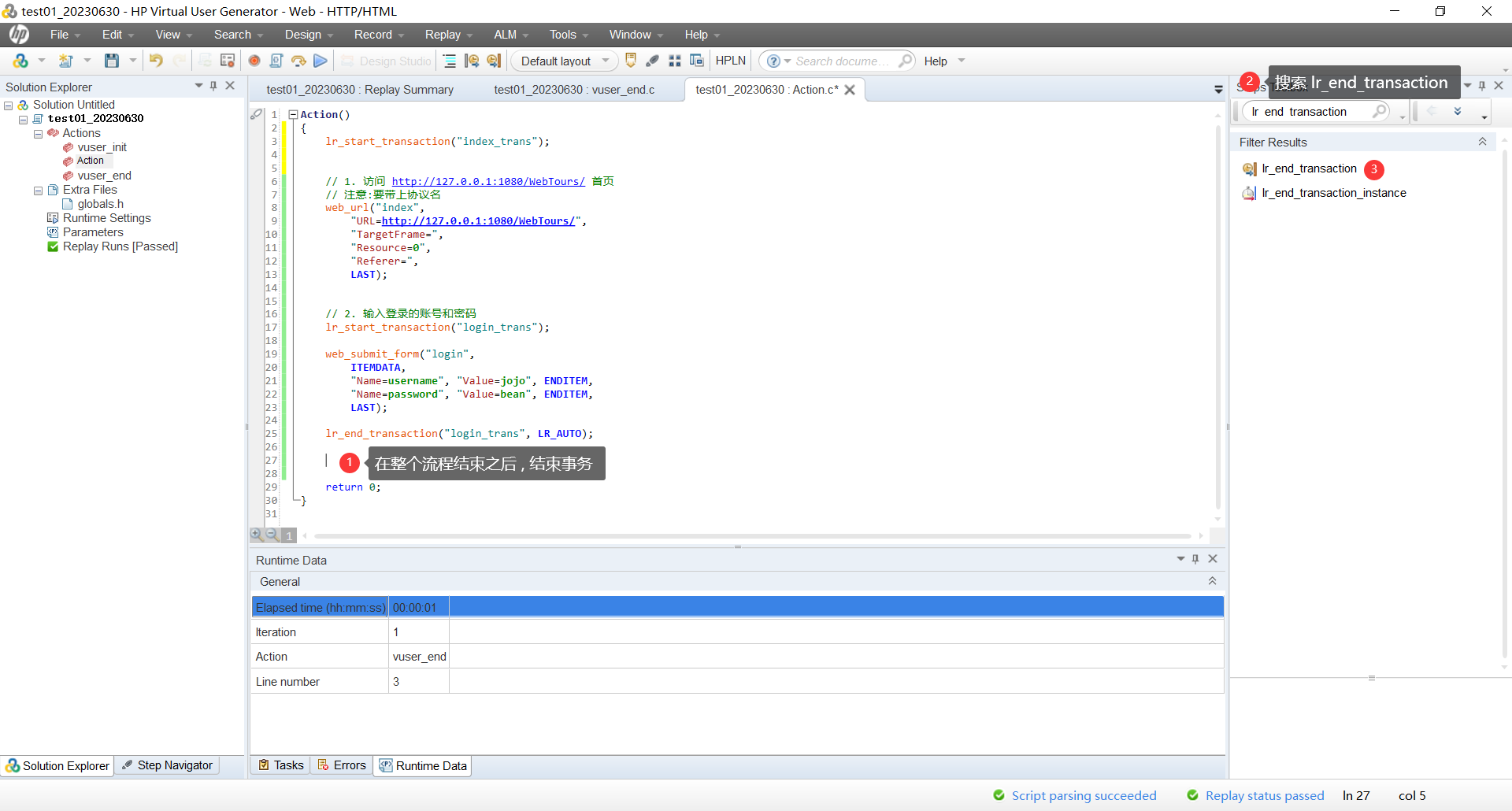Open the Runtime Data panel options dropdown
The width and height of the screenshot is (1512, 811).
click(x=1180, y=559)
